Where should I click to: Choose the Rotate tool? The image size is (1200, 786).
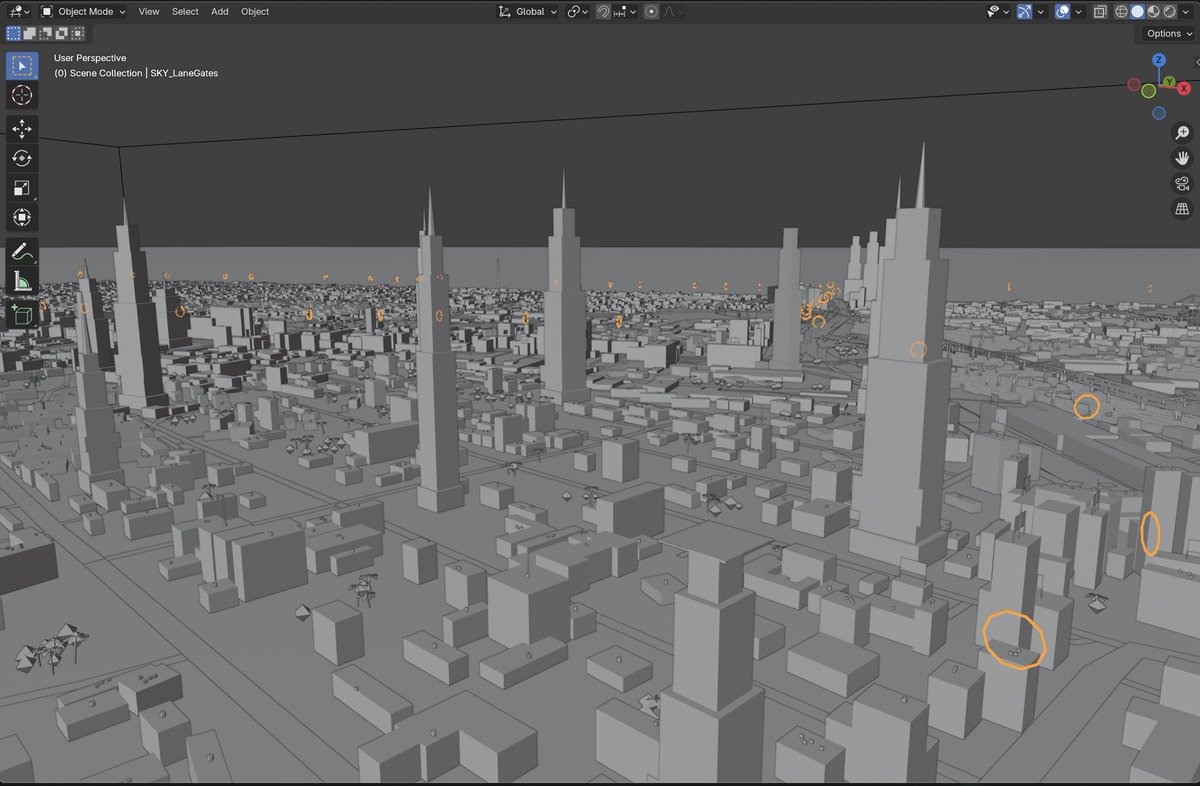[x=22, y=158]
